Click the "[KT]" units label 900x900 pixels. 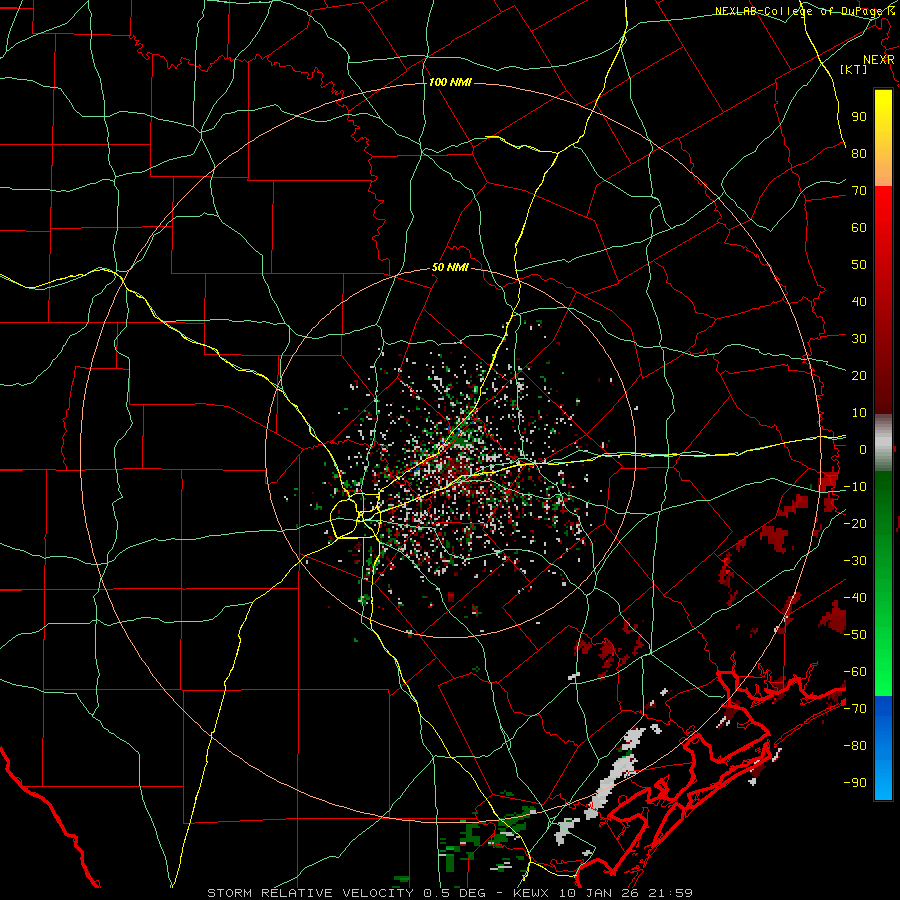(x=854, y=69)
